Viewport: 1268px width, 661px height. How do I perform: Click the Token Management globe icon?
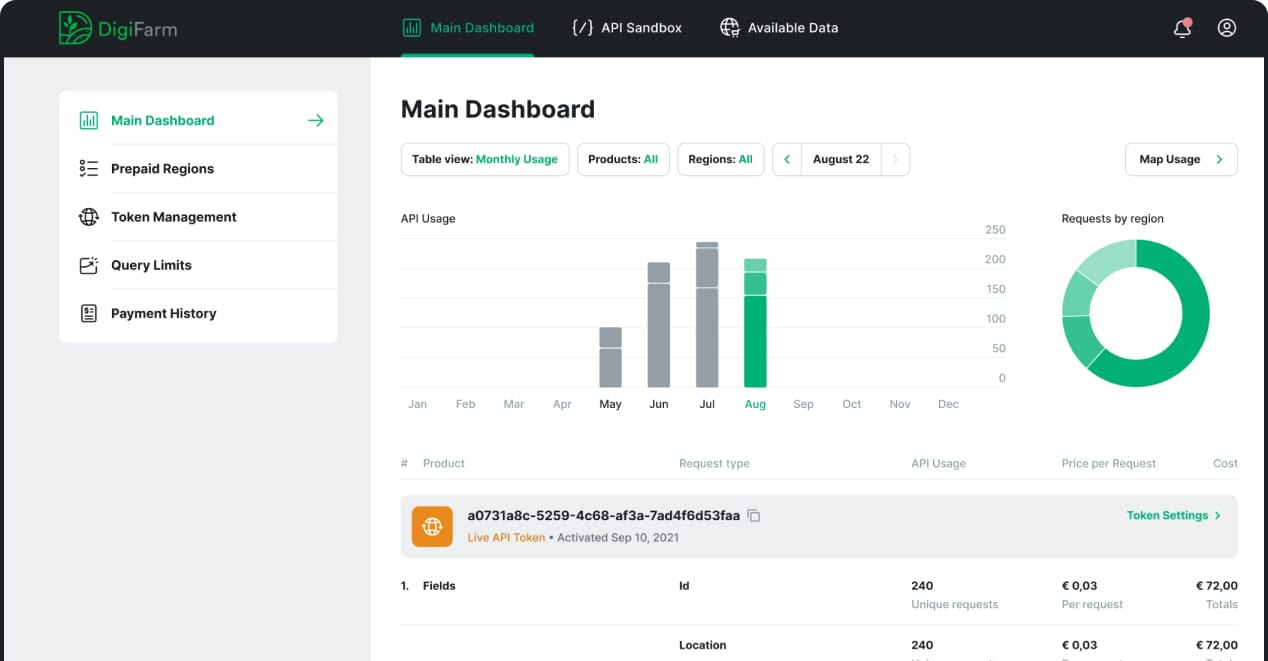pos(89,217)
